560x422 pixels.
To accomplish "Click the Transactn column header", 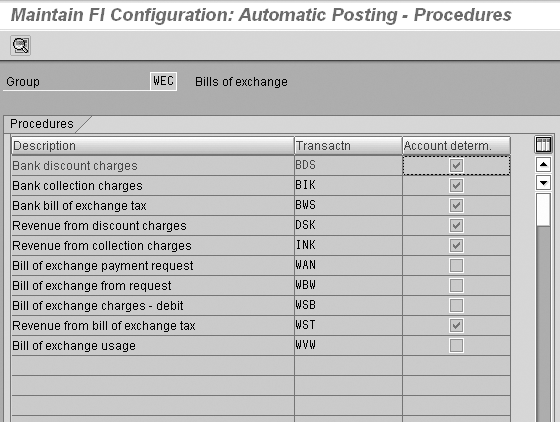I will click(x=348, y=146).
